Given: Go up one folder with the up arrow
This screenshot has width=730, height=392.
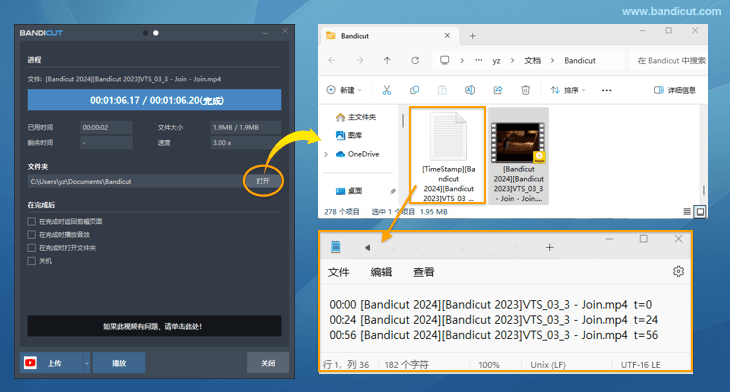Looking at the screenshot, I should (x=387, y=61).
